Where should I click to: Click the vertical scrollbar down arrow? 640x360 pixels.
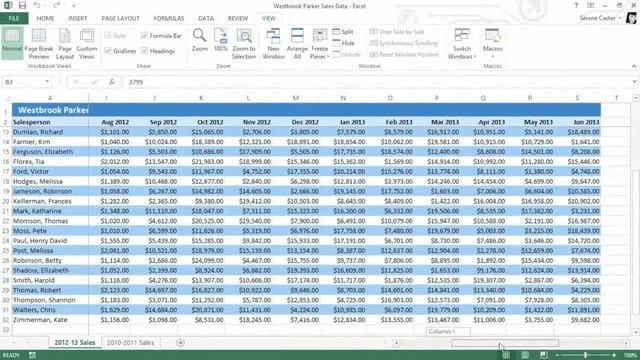[x=636, y=333]
